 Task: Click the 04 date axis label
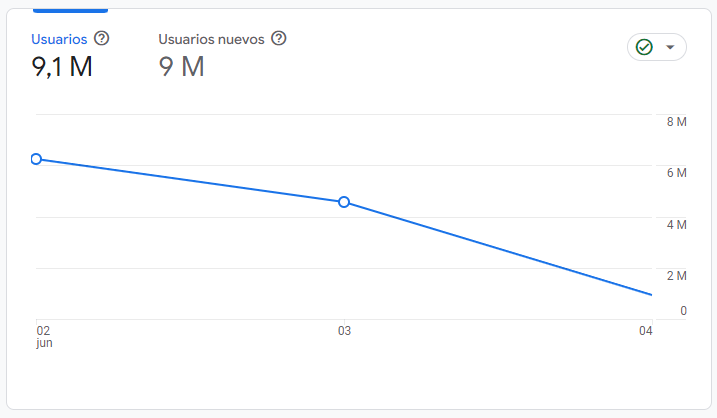[x=646, y=331]
